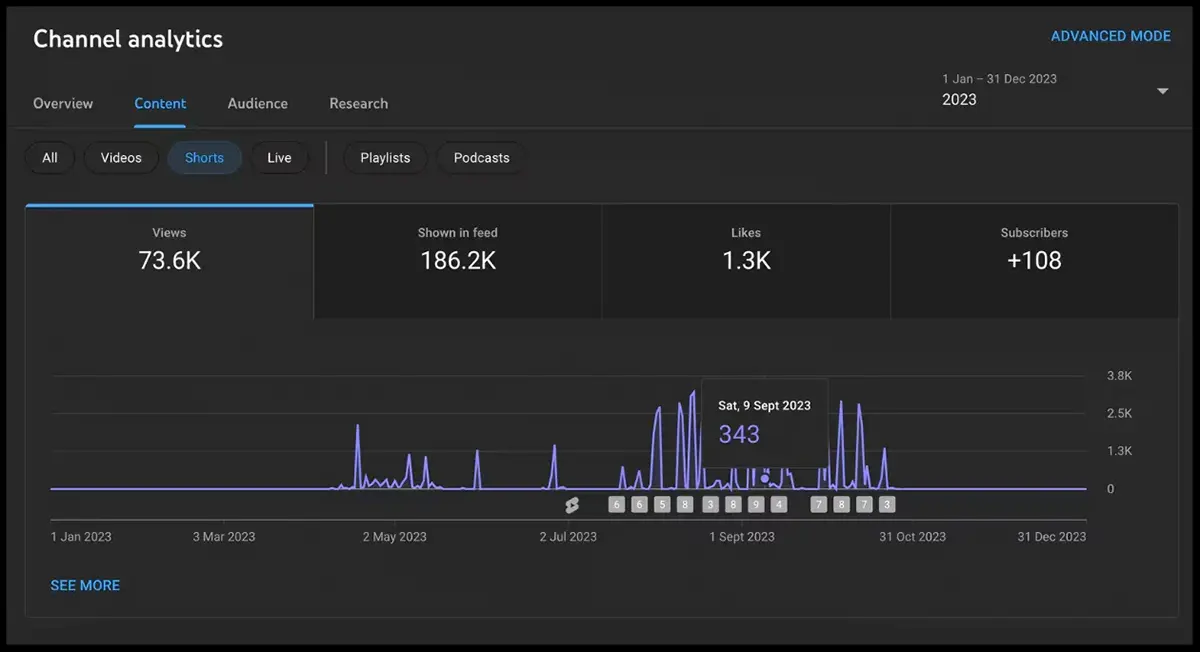Toggle the Live filter chip
Image resolution: width=1200 pixels, height=652 pixels.
[279, 158]
